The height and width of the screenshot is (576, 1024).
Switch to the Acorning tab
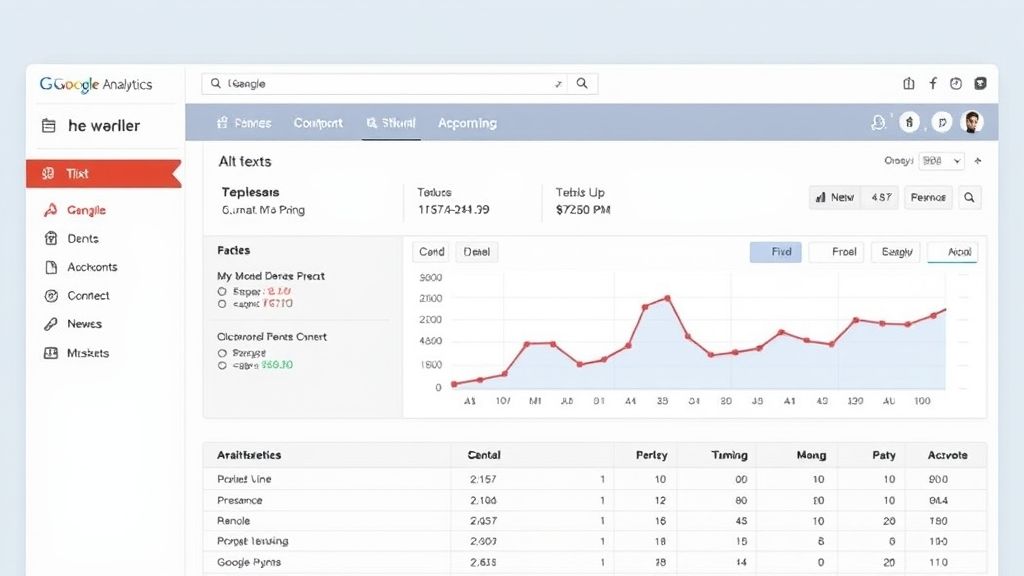pos(467,122)
